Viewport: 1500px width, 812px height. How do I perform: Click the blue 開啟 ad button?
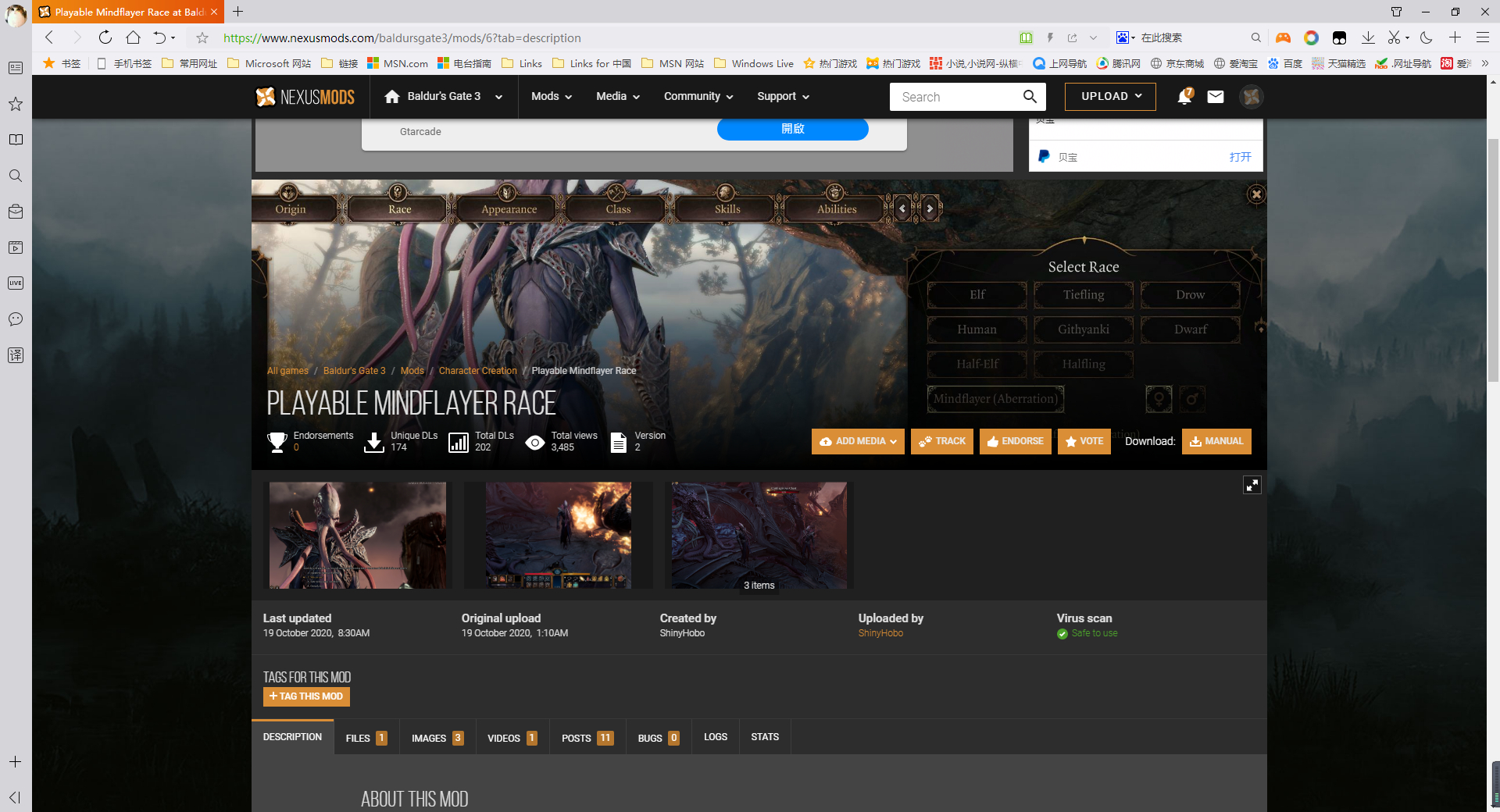pyautogui.click(x=793, y=129)
